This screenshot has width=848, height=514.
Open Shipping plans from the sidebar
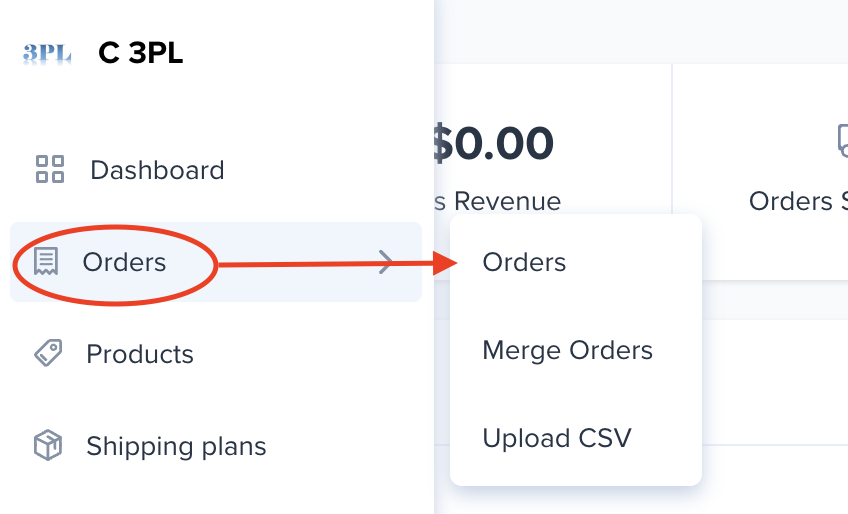(176, 445)
